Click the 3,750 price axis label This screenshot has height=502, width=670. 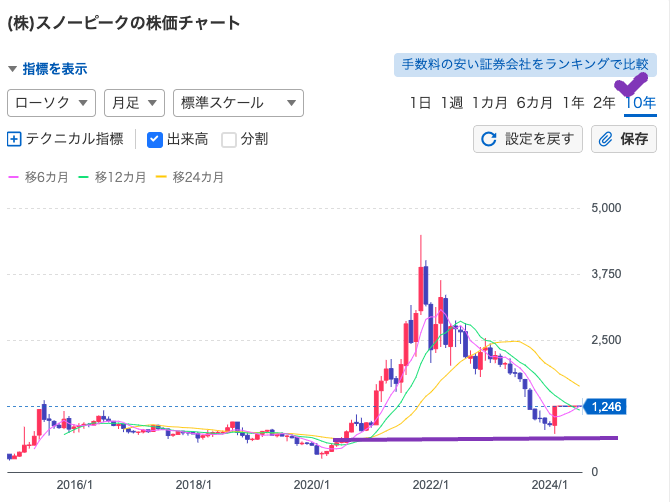pyautogui.click(x=606, y=274)
